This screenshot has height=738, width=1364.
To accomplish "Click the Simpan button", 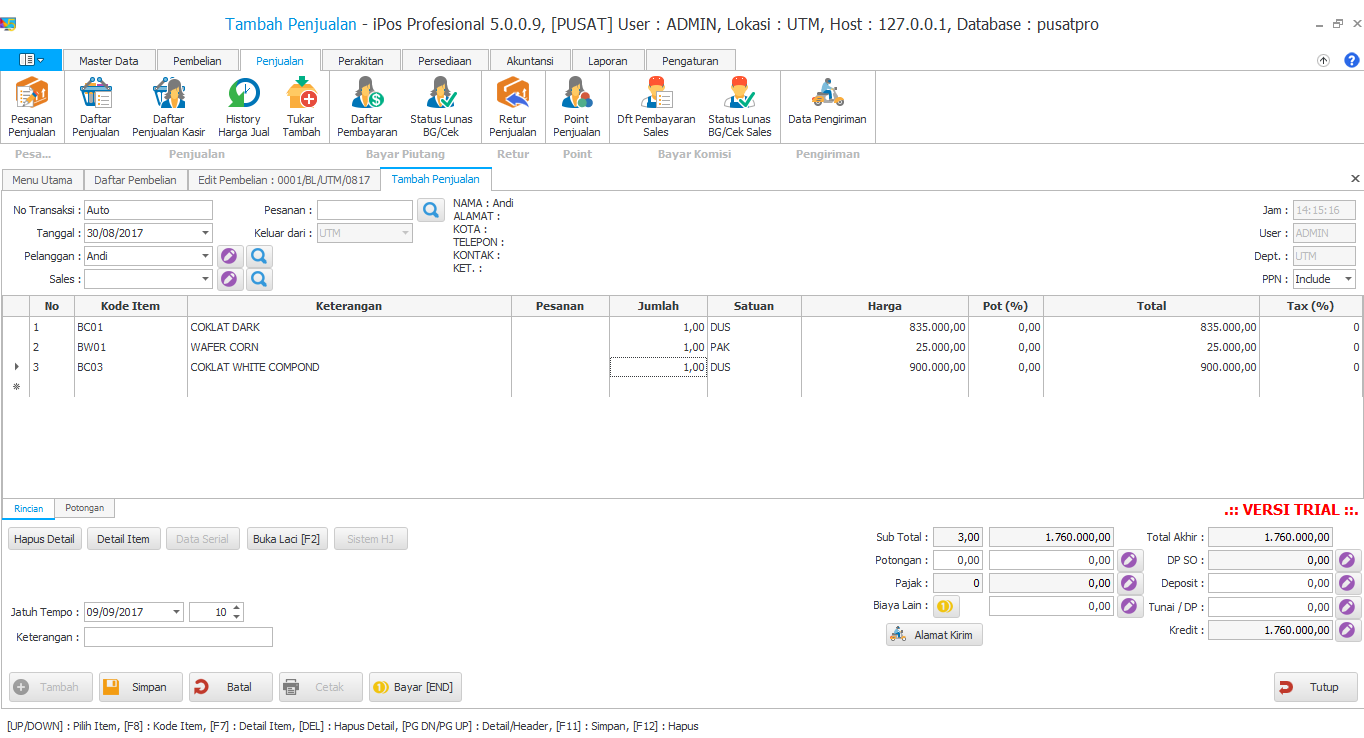I will pyautogui.click(x=140, y=687).
